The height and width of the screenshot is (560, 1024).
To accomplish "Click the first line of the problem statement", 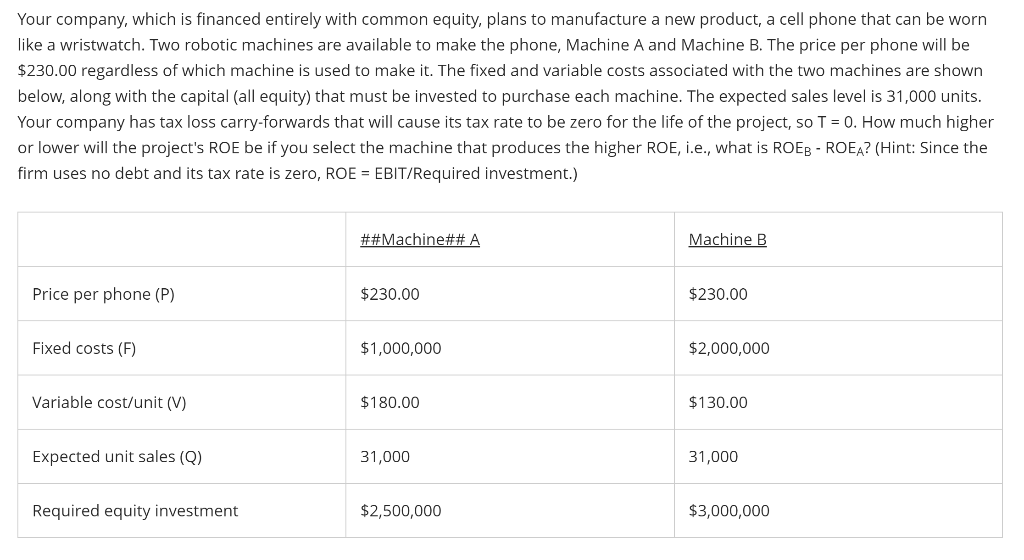I will click(x=502, y=20).
